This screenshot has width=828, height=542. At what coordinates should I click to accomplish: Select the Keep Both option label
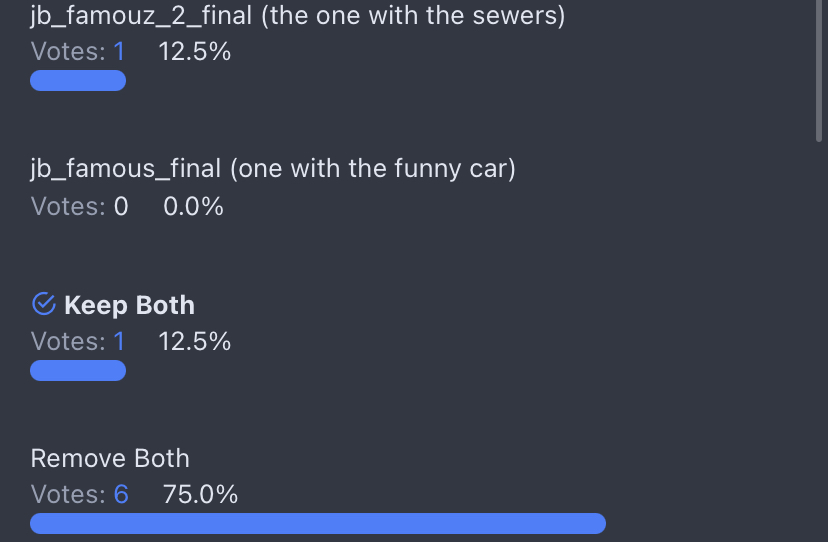[129, 305]
